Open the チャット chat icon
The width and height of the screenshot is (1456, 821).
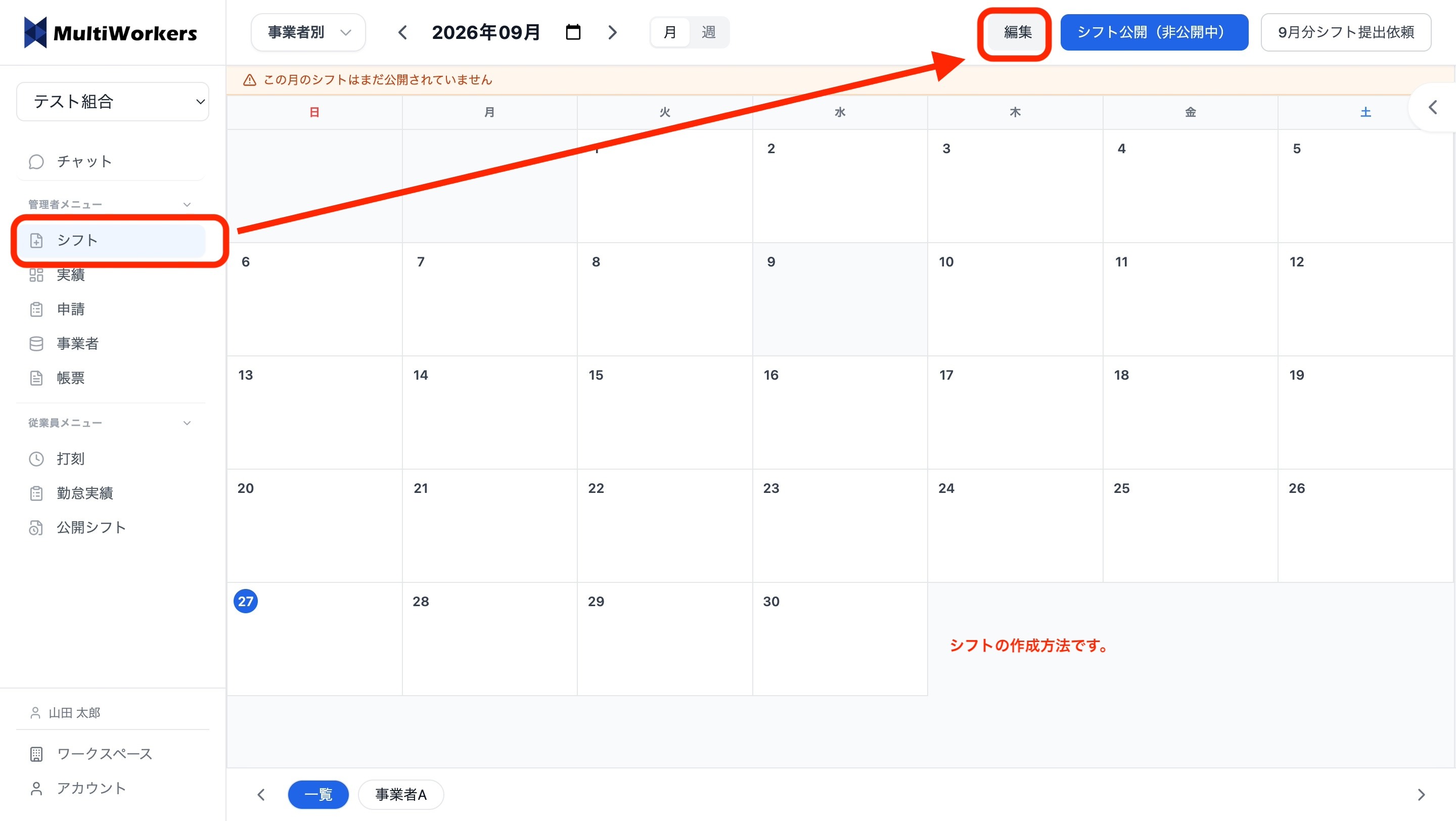(x=36, y=162)
